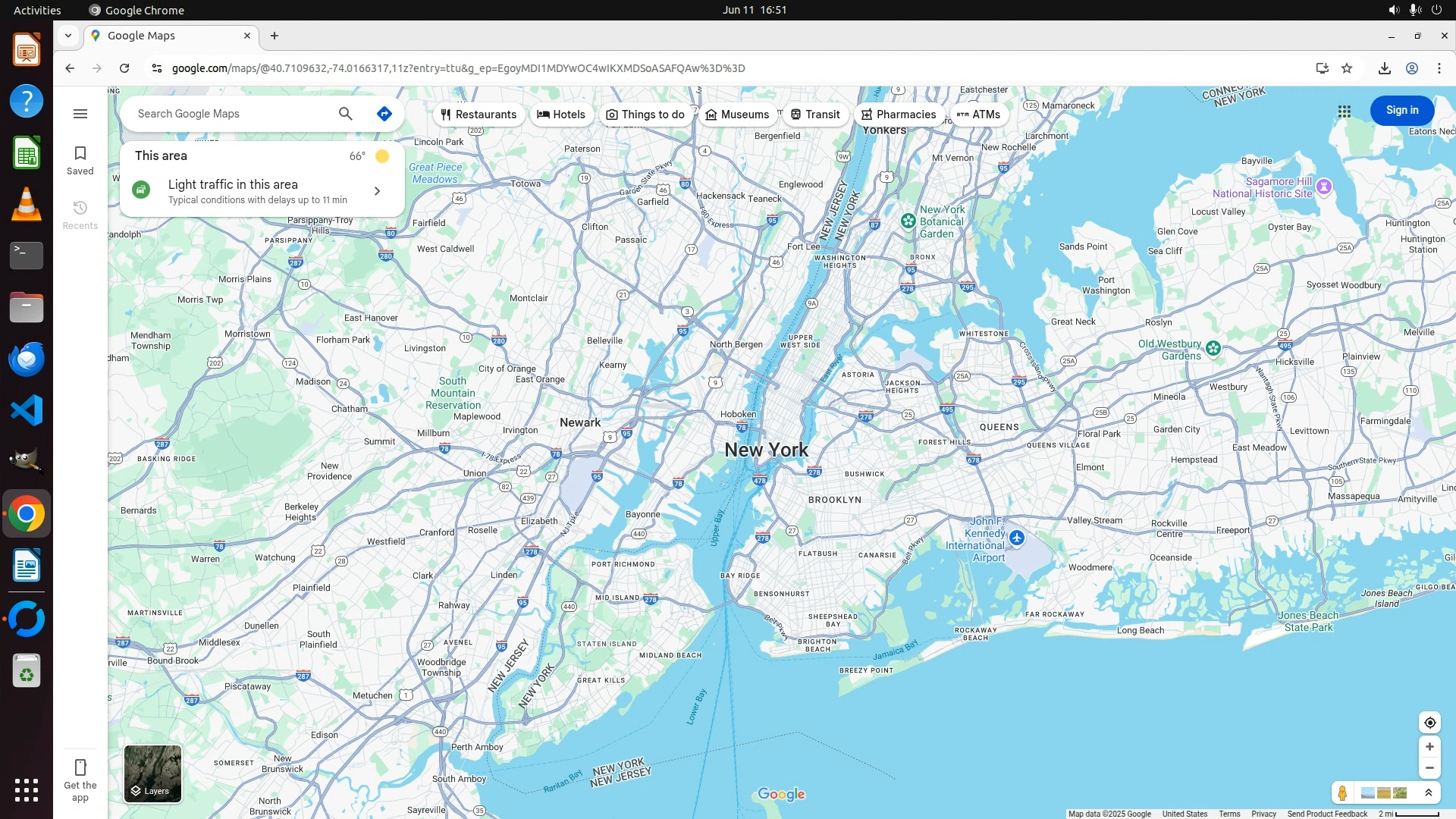Select the Restaurants category chip
Viewport: 1456px width, 819px height.
(479, 115)
